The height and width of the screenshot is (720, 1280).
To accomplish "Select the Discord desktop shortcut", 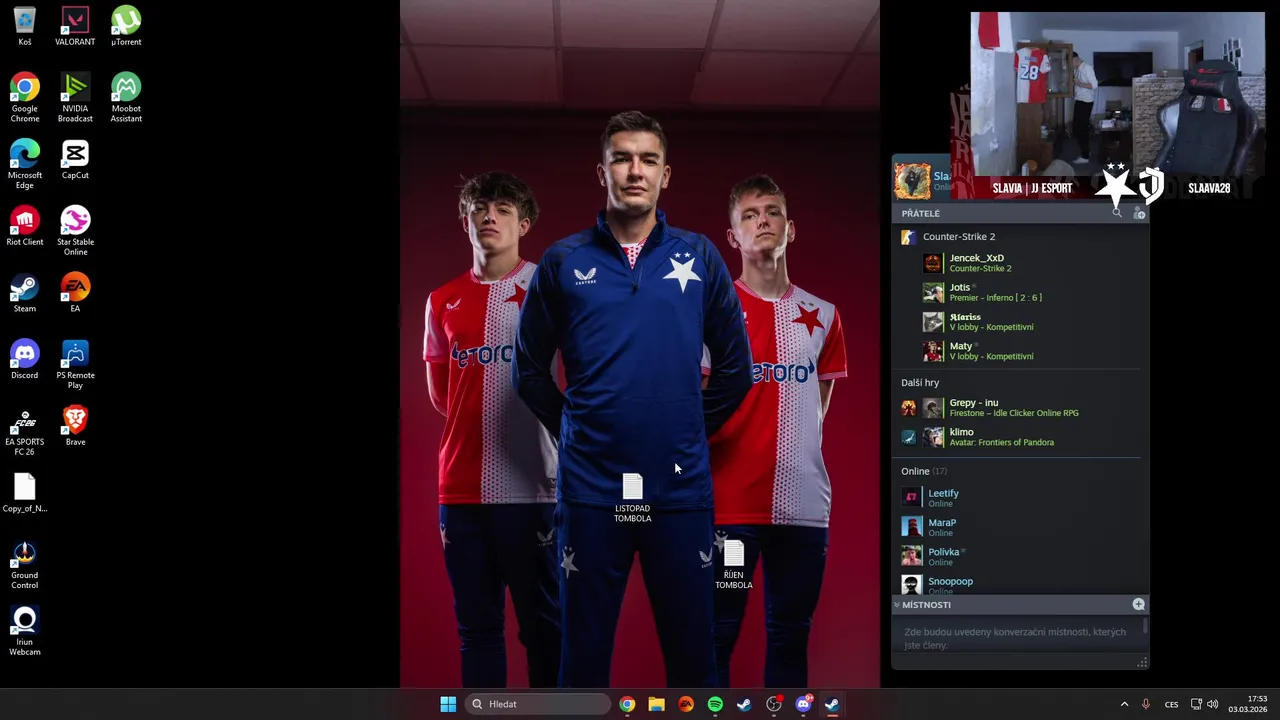I will point(25,360).
